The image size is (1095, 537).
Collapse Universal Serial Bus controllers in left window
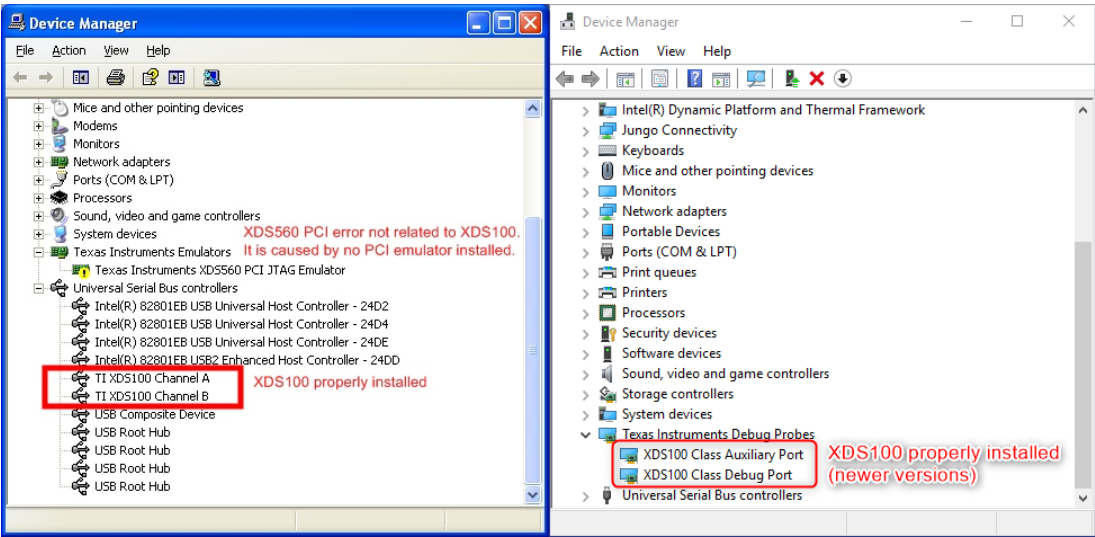(38, 288)
